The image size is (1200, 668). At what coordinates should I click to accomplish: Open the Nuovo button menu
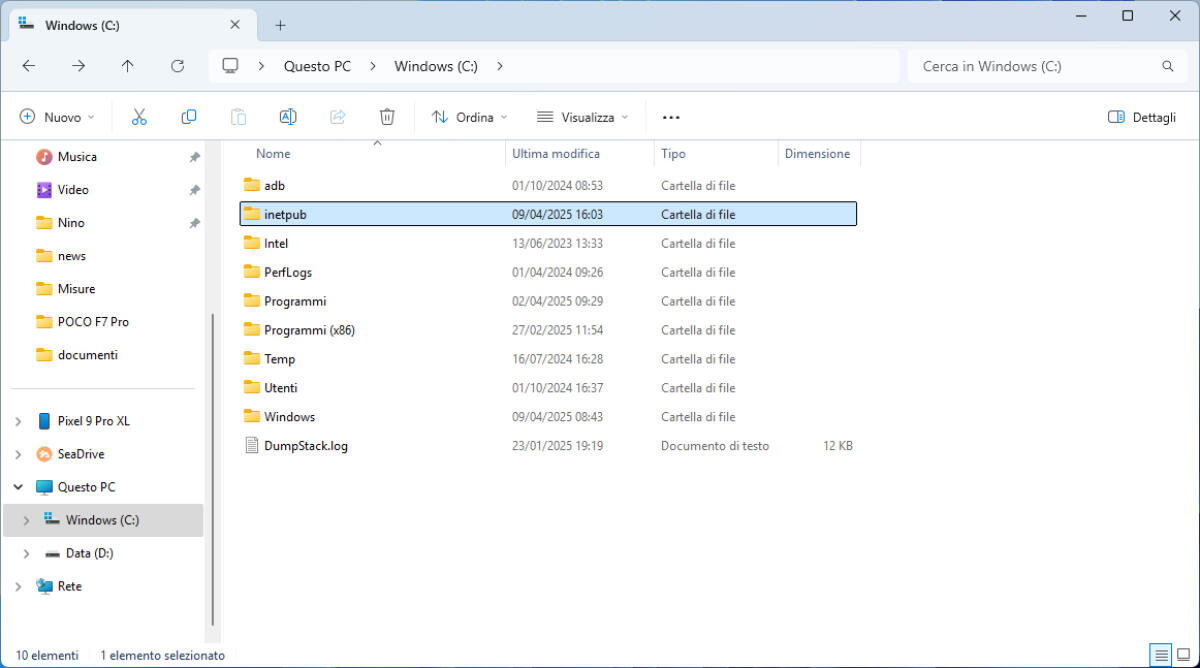pyautogui.click(x=57, y=116)
